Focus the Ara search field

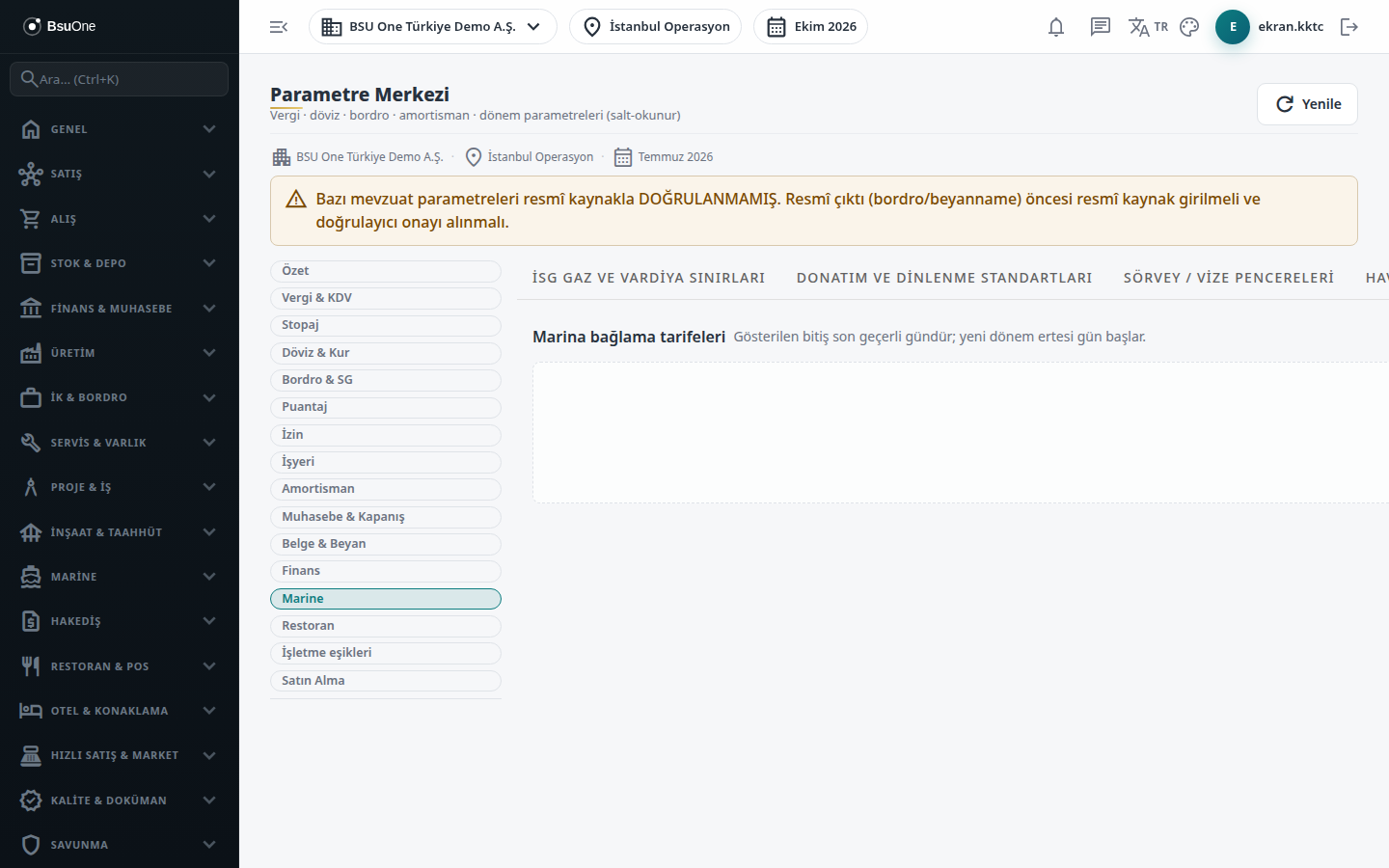[x=120, y=79]
